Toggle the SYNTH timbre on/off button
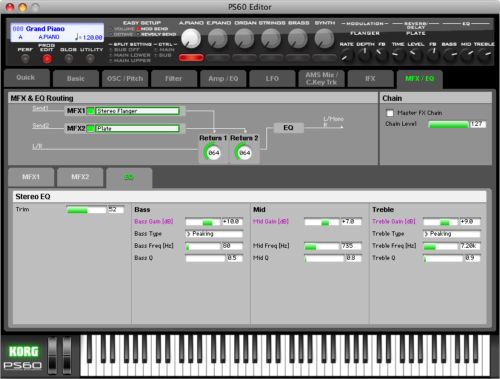The height and width of the screenshot is (379, 500). coord(324,58)
